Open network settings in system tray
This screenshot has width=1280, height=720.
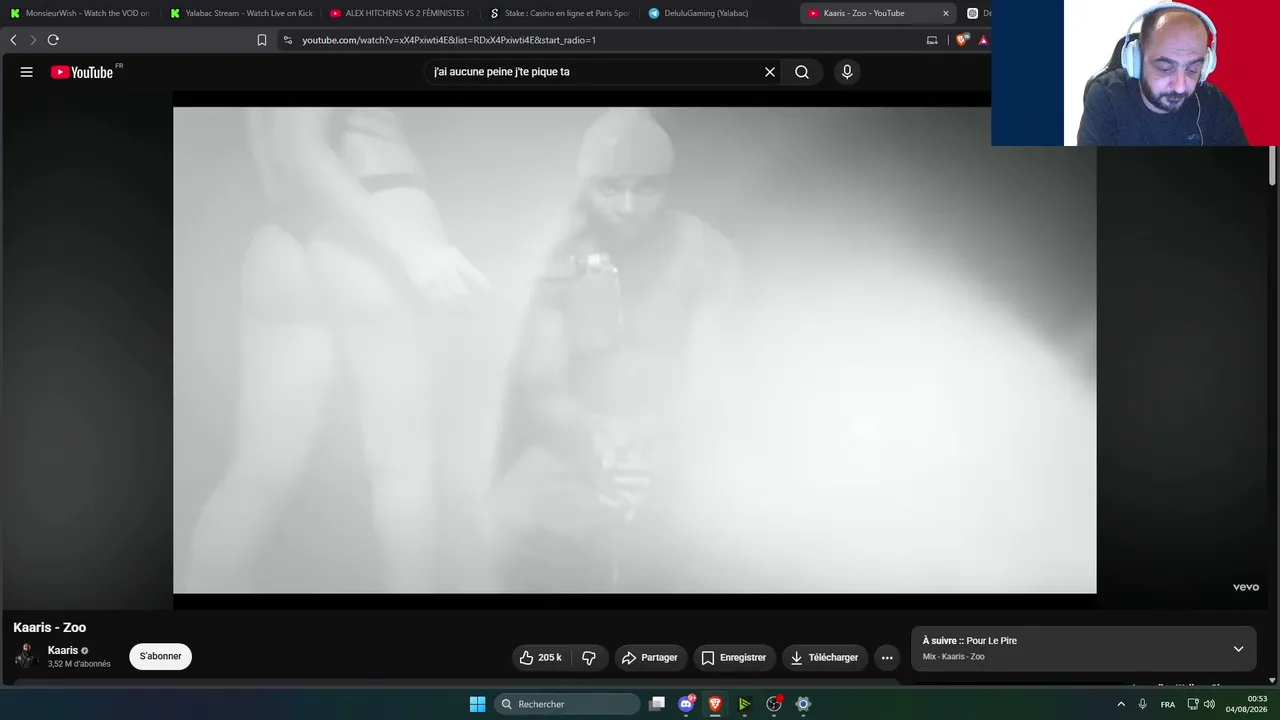[x=1193, y=704]
